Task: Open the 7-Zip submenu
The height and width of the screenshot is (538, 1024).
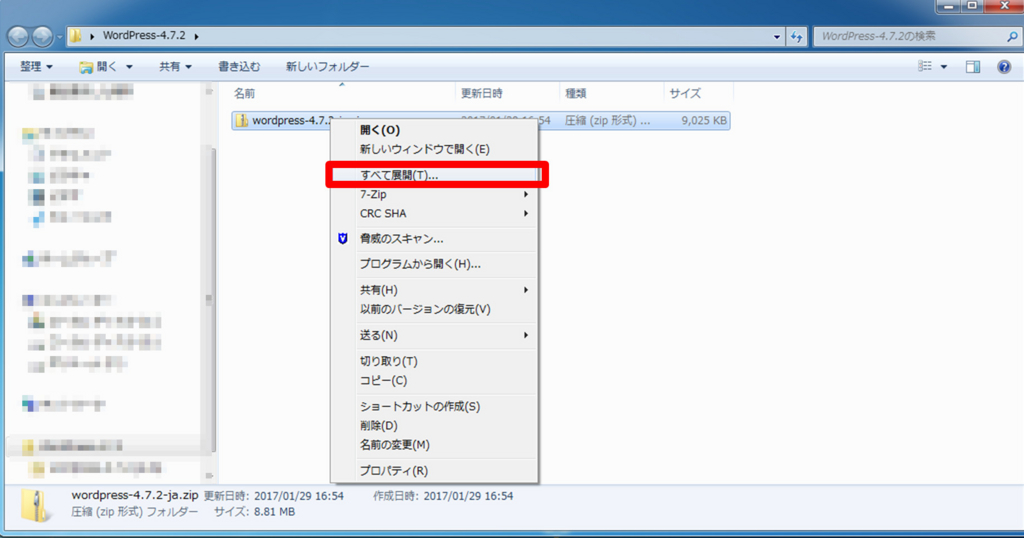Action: [x=434, y=195]
